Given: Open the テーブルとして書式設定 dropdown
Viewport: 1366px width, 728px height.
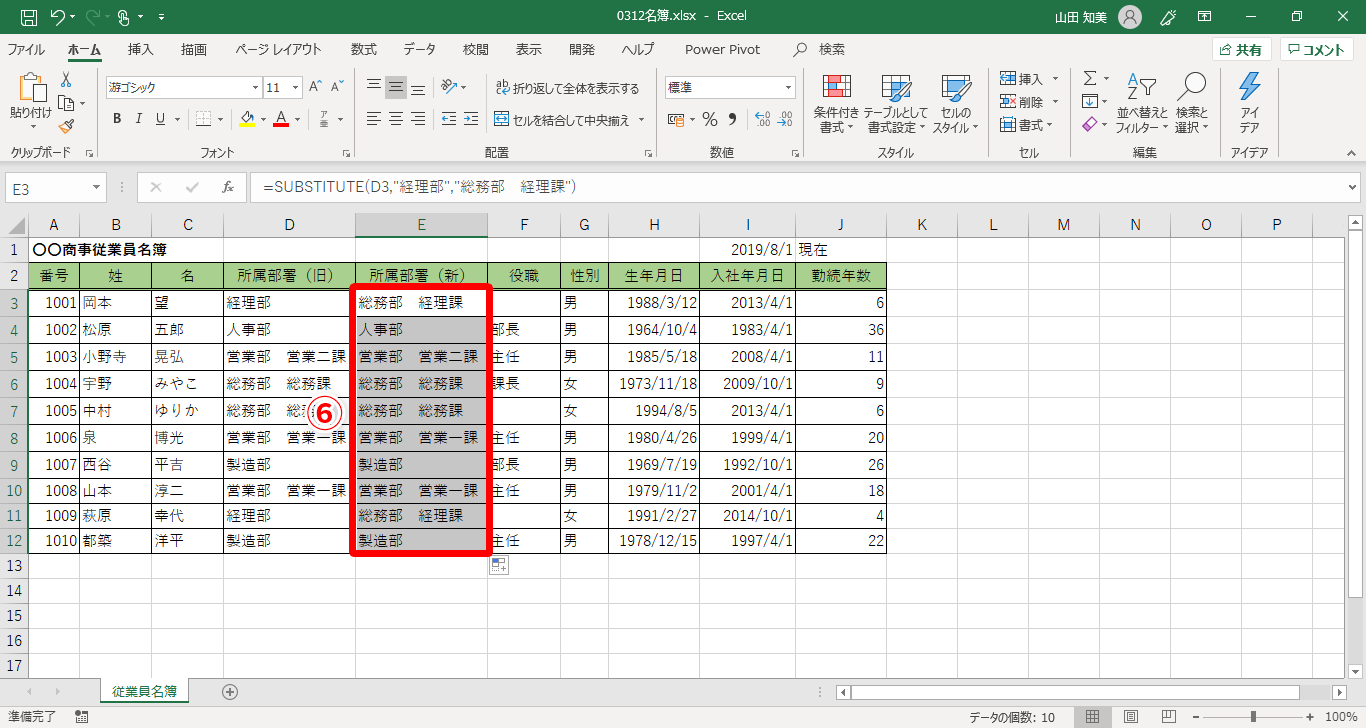Looking at the screenshot, I should point(896,104).
